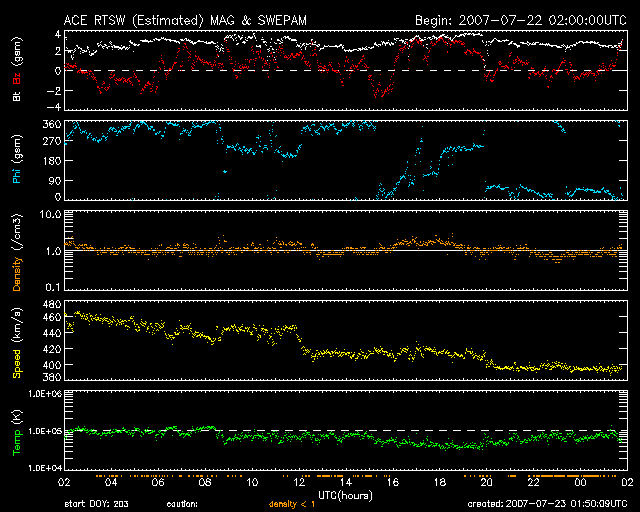The width and height of the screenshot is (640, 512).
Task: Click the '480' tick on Speed axis
Action: [x=52, y=305]
